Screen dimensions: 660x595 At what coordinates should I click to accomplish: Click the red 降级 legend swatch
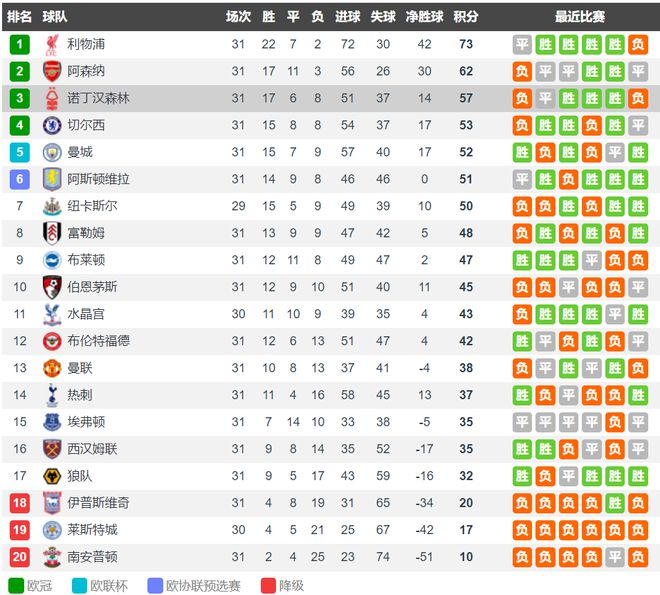tap(268, 586)
